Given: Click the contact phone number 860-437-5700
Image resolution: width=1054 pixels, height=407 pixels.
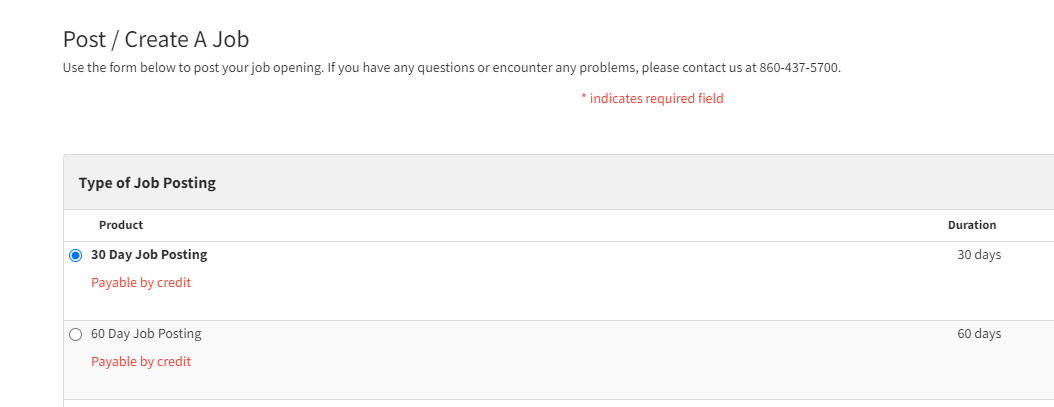Looking at the screenshot, I should pyautogui.click(x=799, y=68).
